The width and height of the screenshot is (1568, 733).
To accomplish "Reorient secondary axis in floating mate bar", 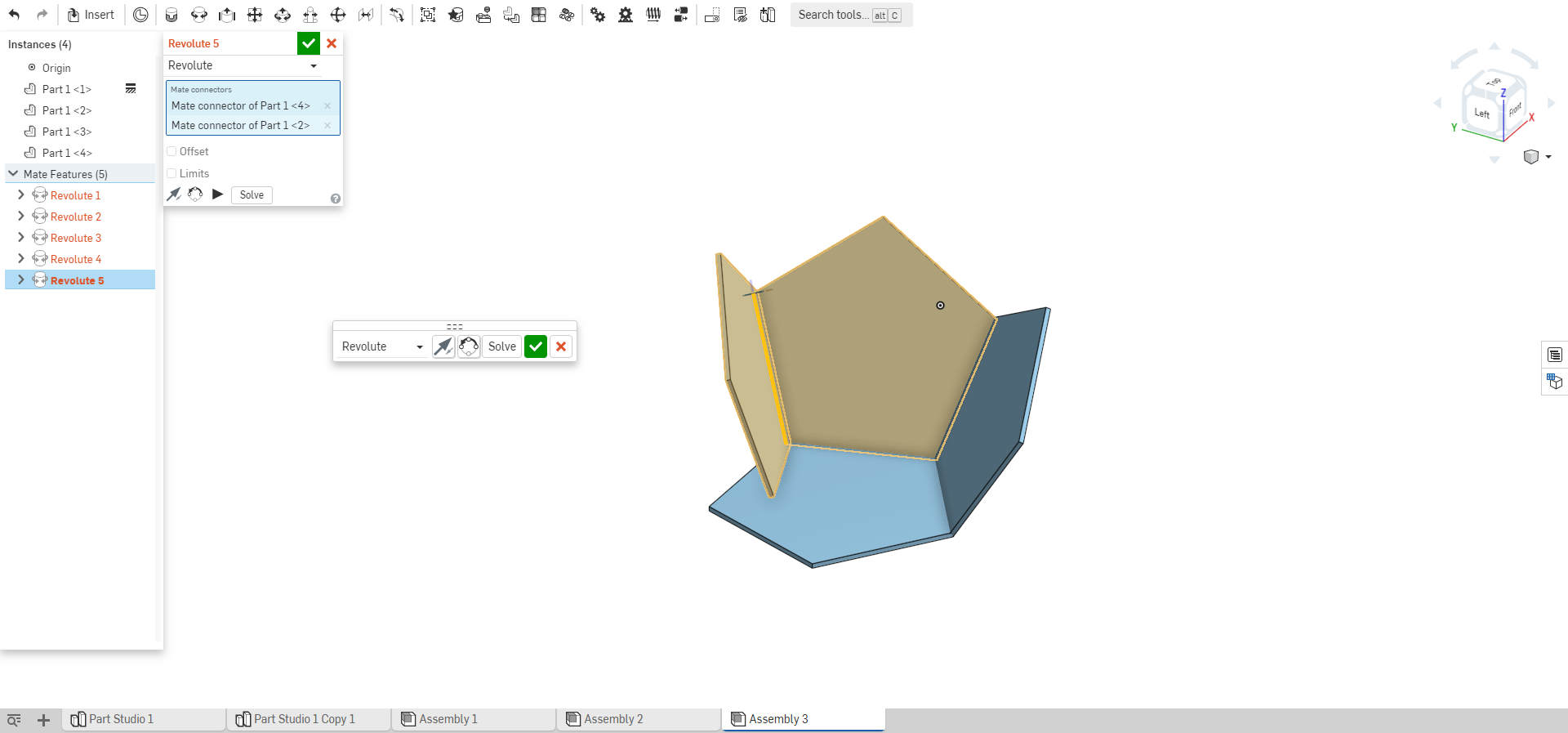I will coord(469,346).
